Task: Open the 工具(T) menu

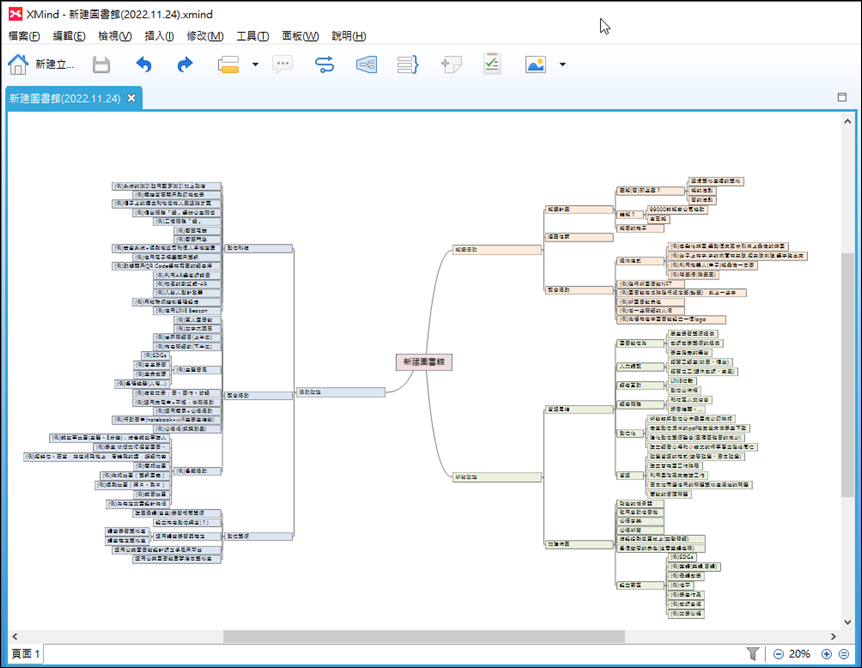Action: point(252,36)
